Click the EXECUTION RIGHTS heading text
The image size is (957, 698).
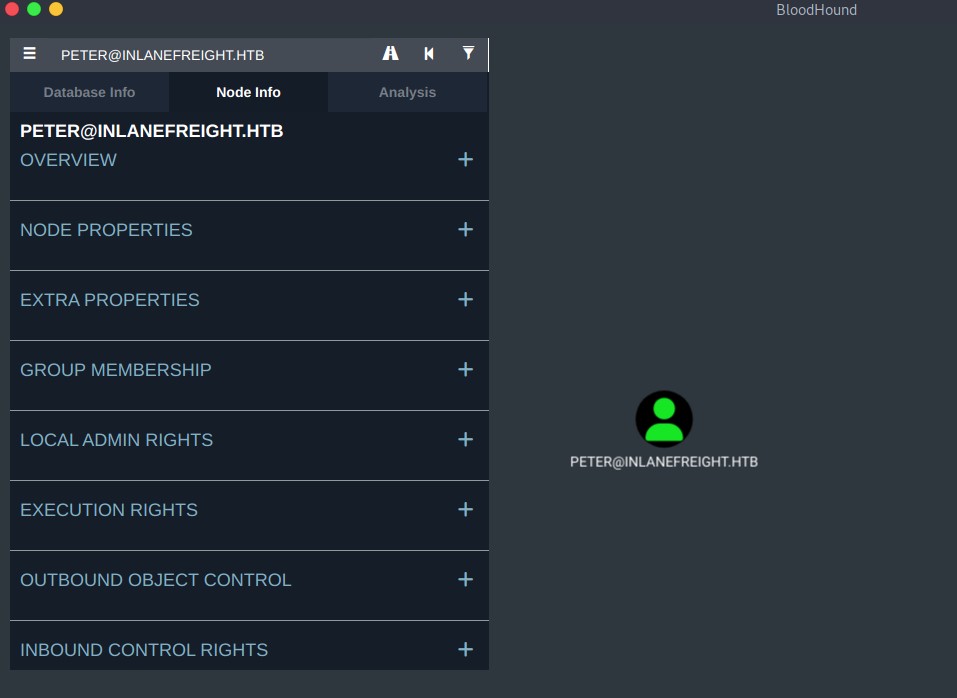point(109,510)
